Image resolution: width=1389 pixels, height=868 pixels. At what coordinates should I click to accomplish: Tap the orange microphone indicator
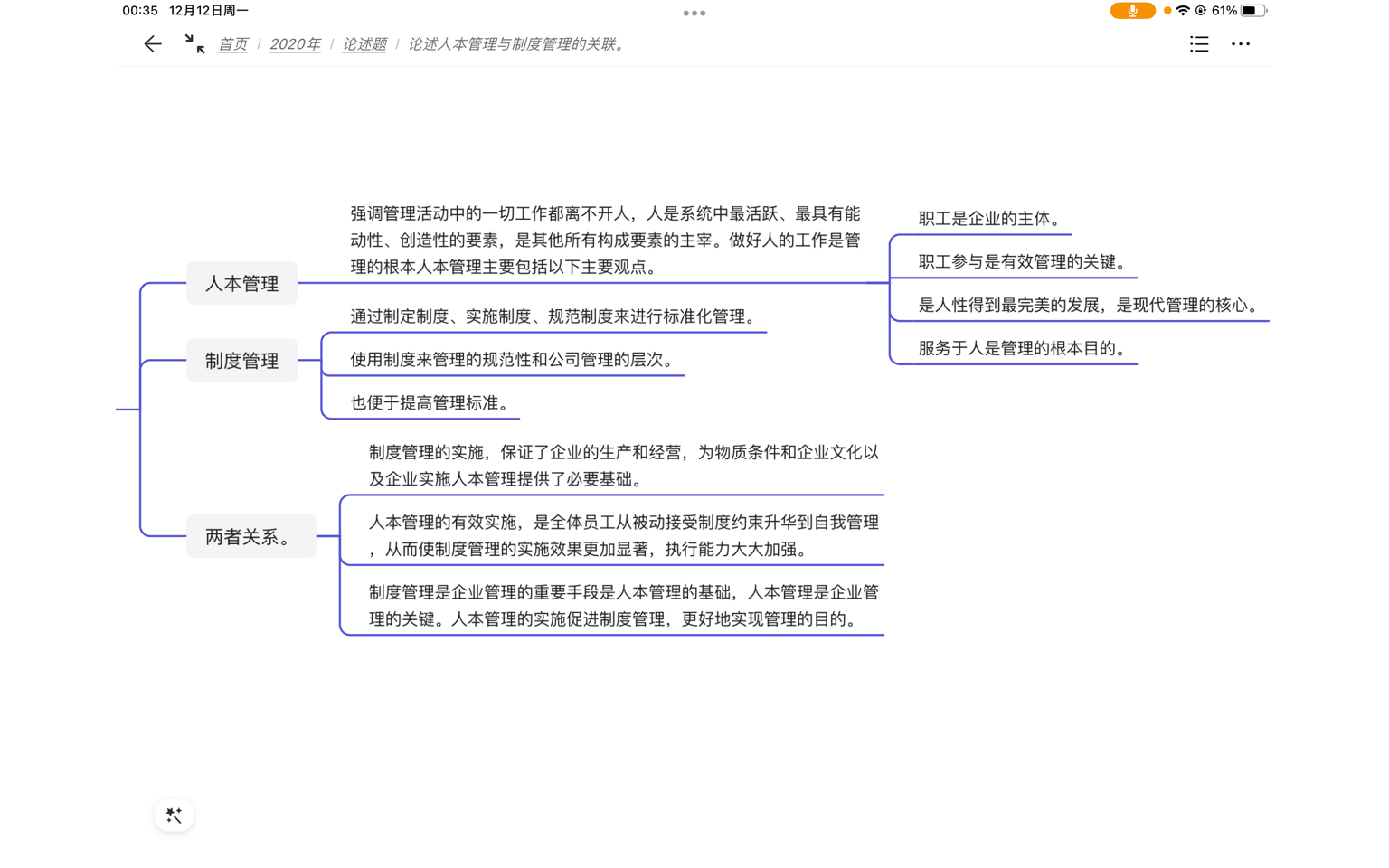pos(1132,11)
